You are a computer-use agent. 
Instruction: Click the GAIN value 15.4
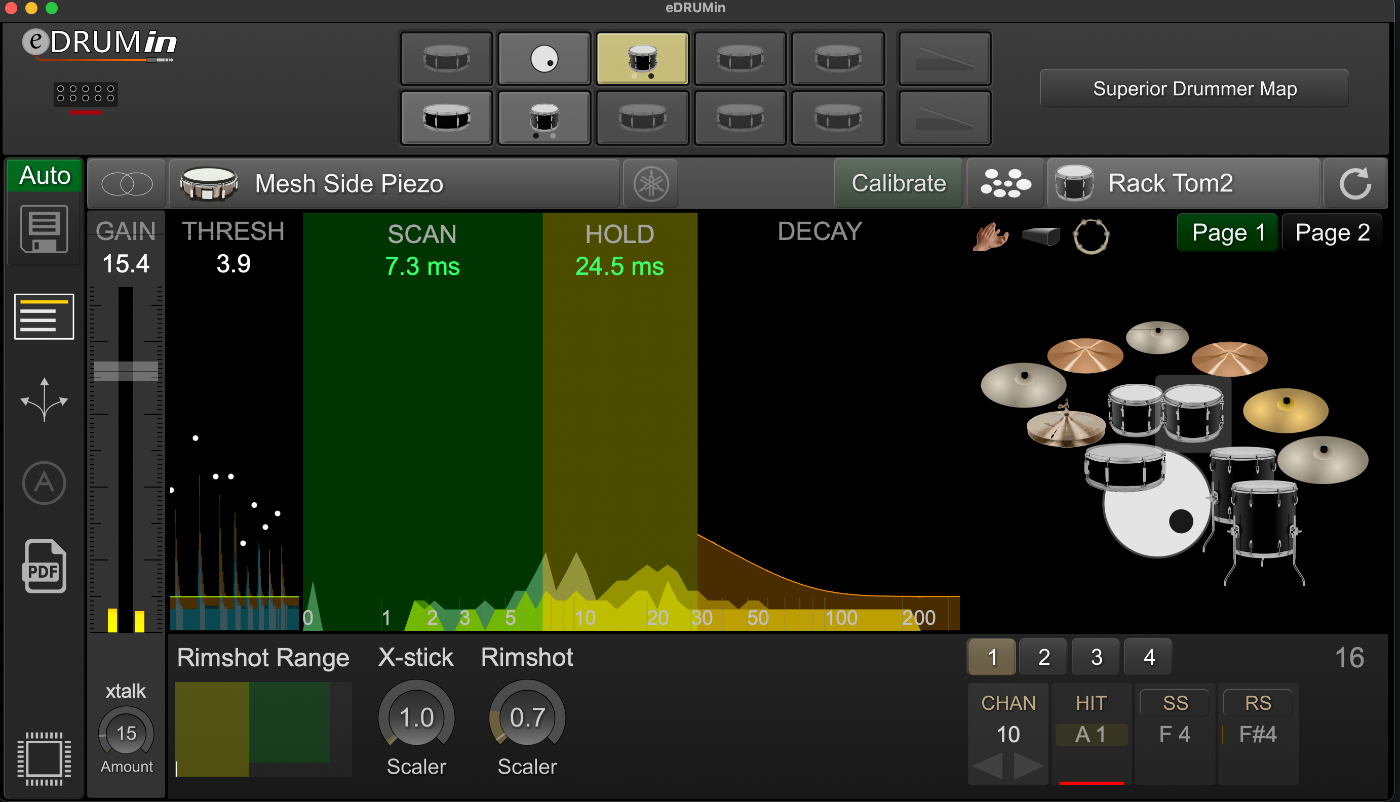coord(126,265)
